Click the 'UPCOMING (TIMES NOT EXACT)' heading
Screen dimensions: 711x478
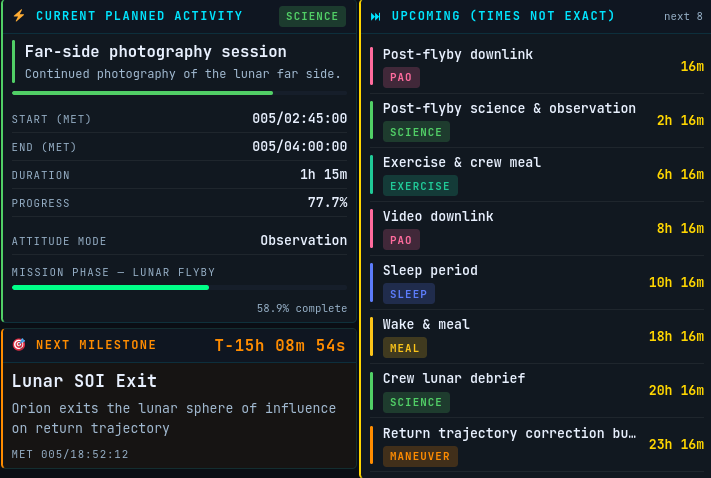503,16
